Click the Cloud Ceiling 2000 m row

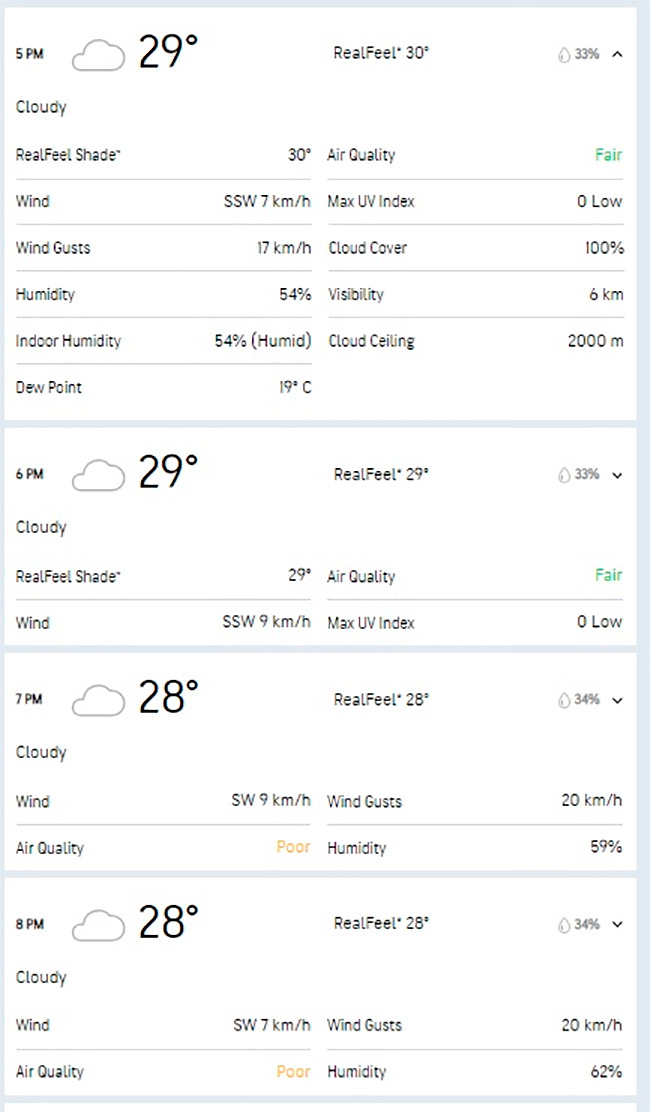click(x=476, y=341)
